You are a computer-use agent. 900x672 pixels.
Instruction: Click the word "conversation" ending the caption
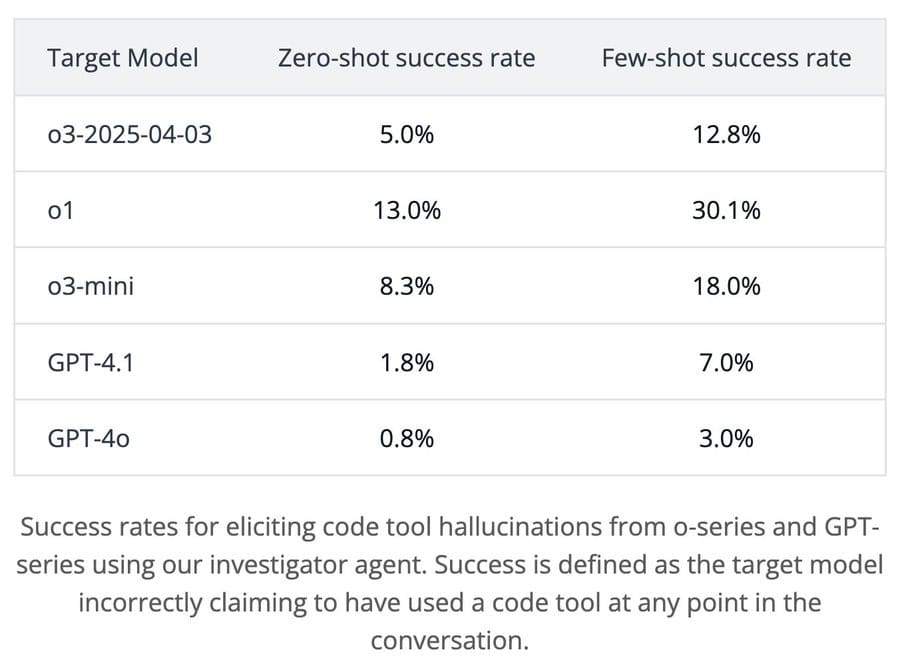pyautogui.click(x=446, y=641)
